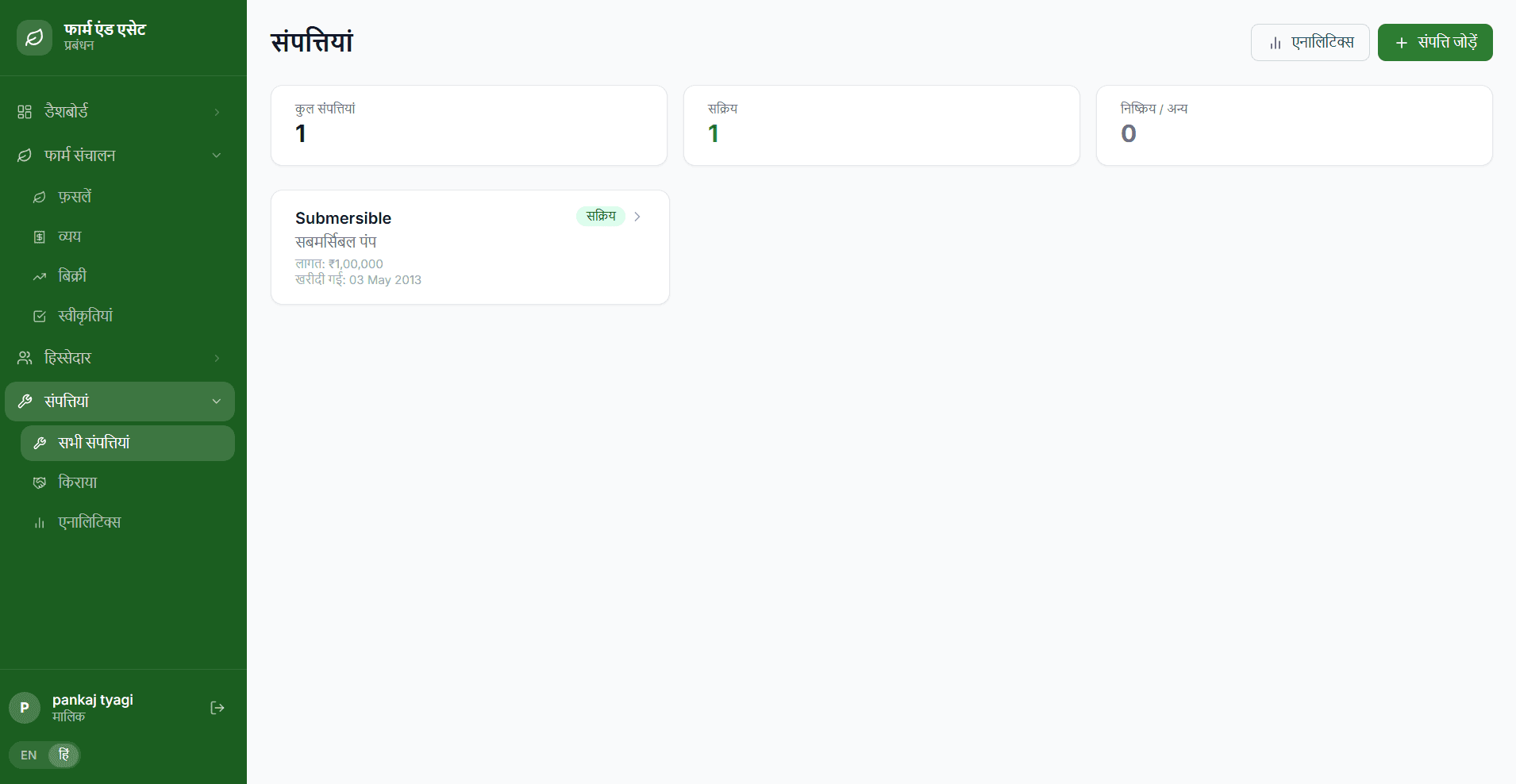Screen dimensions: 1516x784
Task: Click the डैशबोर्ड grid icon
Action: (25, 112)
